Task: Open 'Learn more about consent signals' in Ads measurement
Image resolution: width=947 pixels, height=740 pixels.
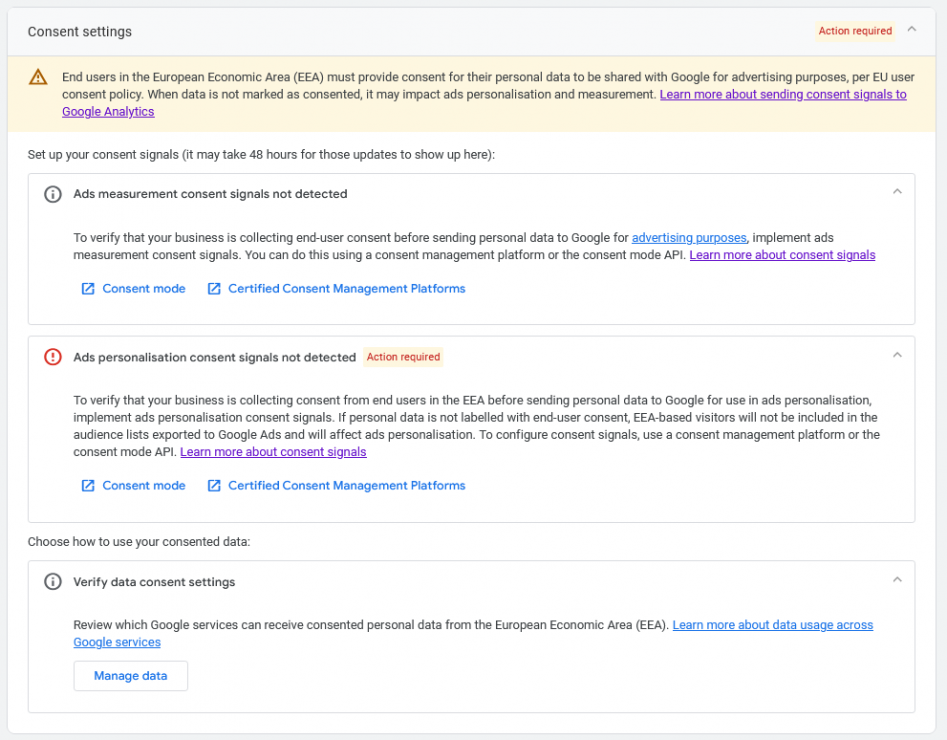Action: point(782,255)
